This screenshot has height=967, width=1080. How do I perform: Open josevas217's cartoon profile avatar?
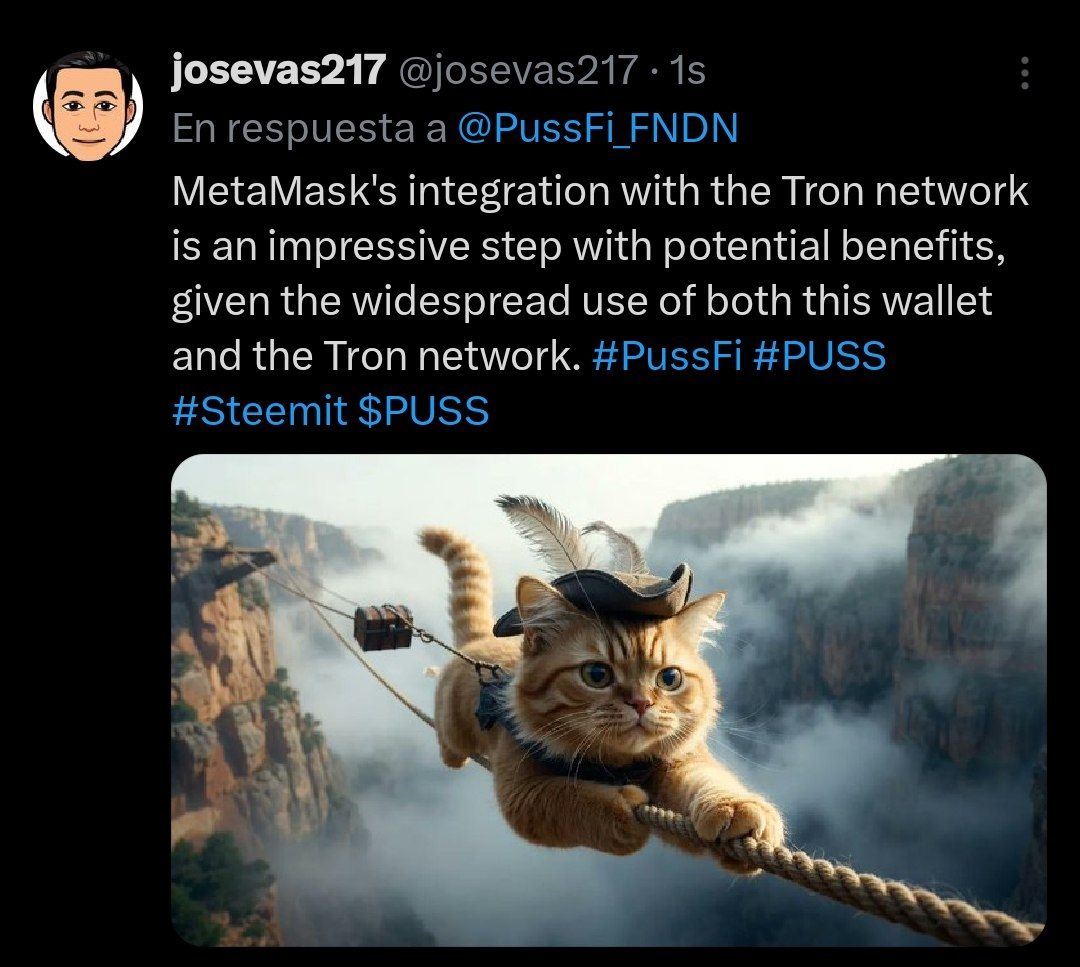click(x=88, y=107)
